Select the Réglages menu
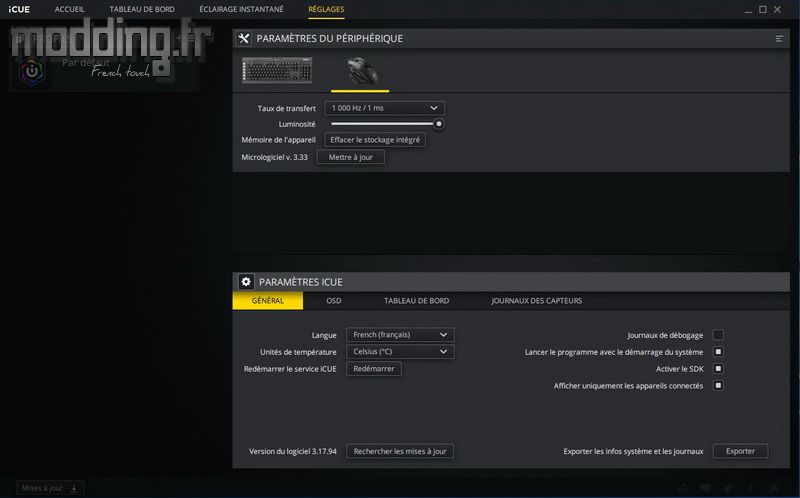 [x=326, y=9]
